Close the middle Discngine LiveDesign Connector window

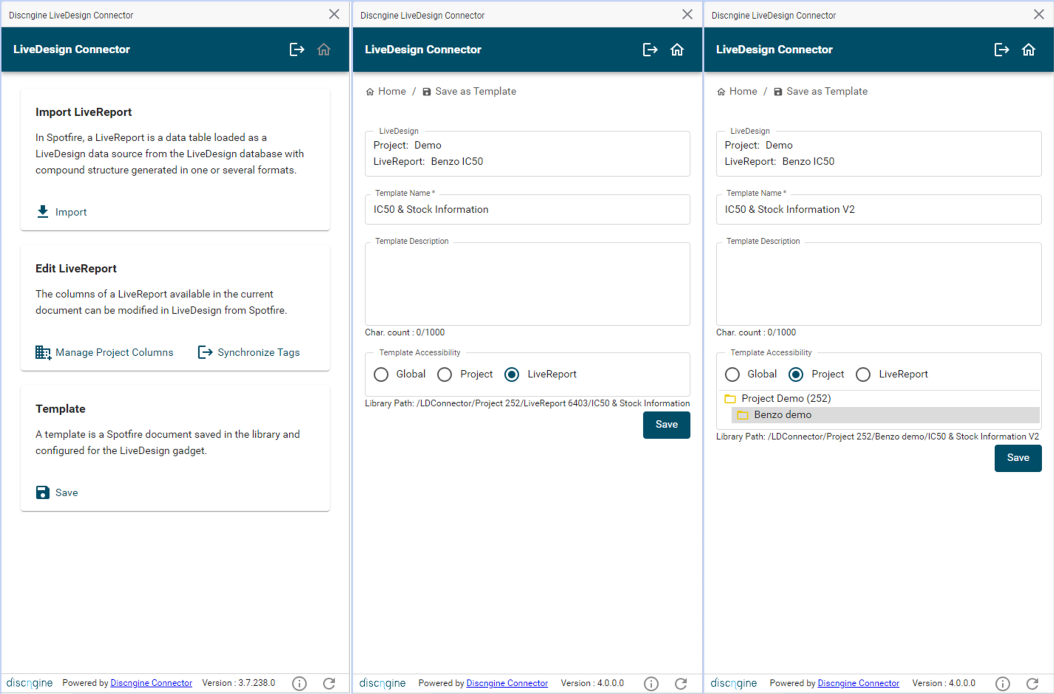click(687, 14)
